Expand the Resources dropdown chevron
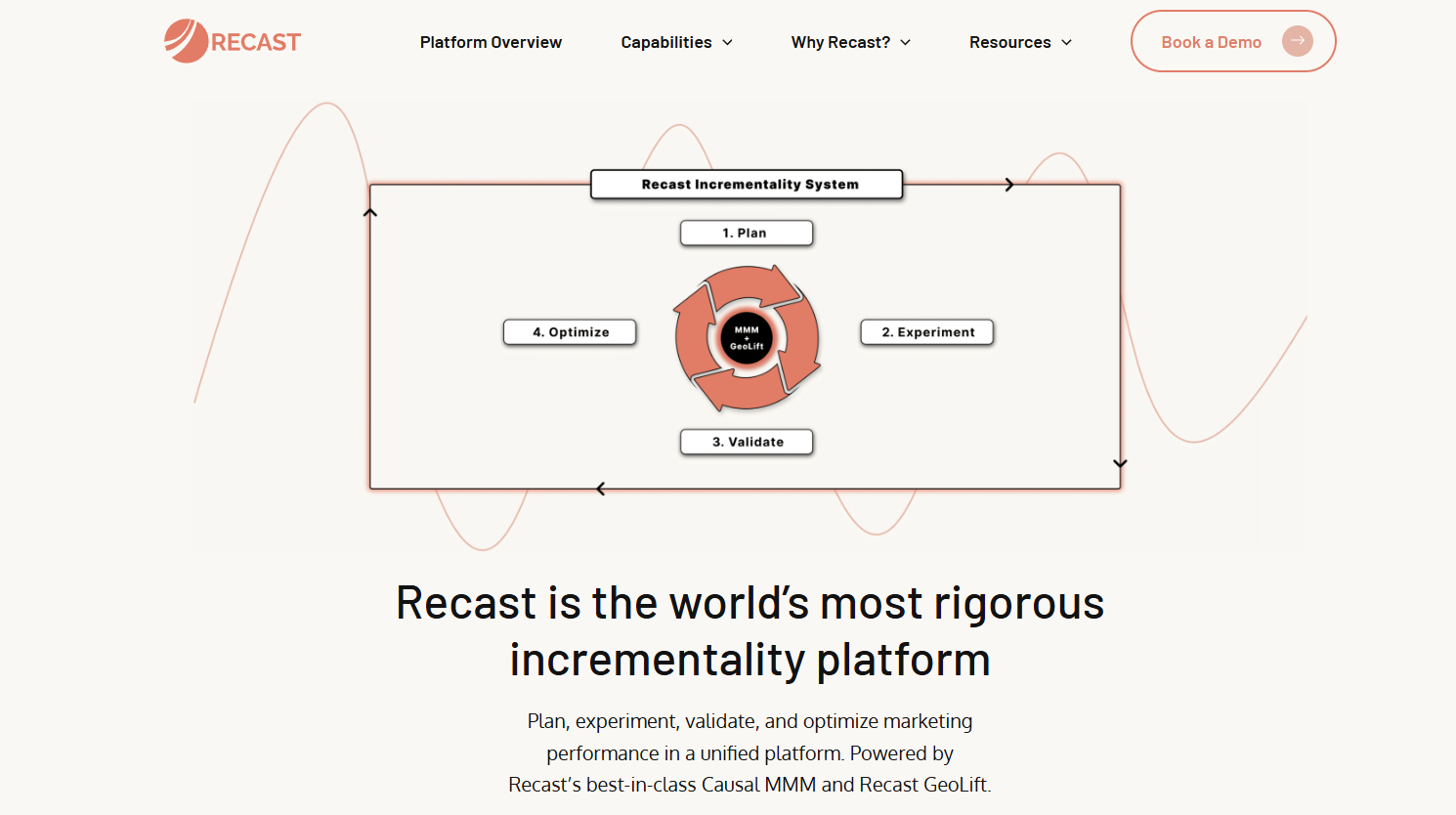Viewport: 1456px width, 815px height. 1066,42
